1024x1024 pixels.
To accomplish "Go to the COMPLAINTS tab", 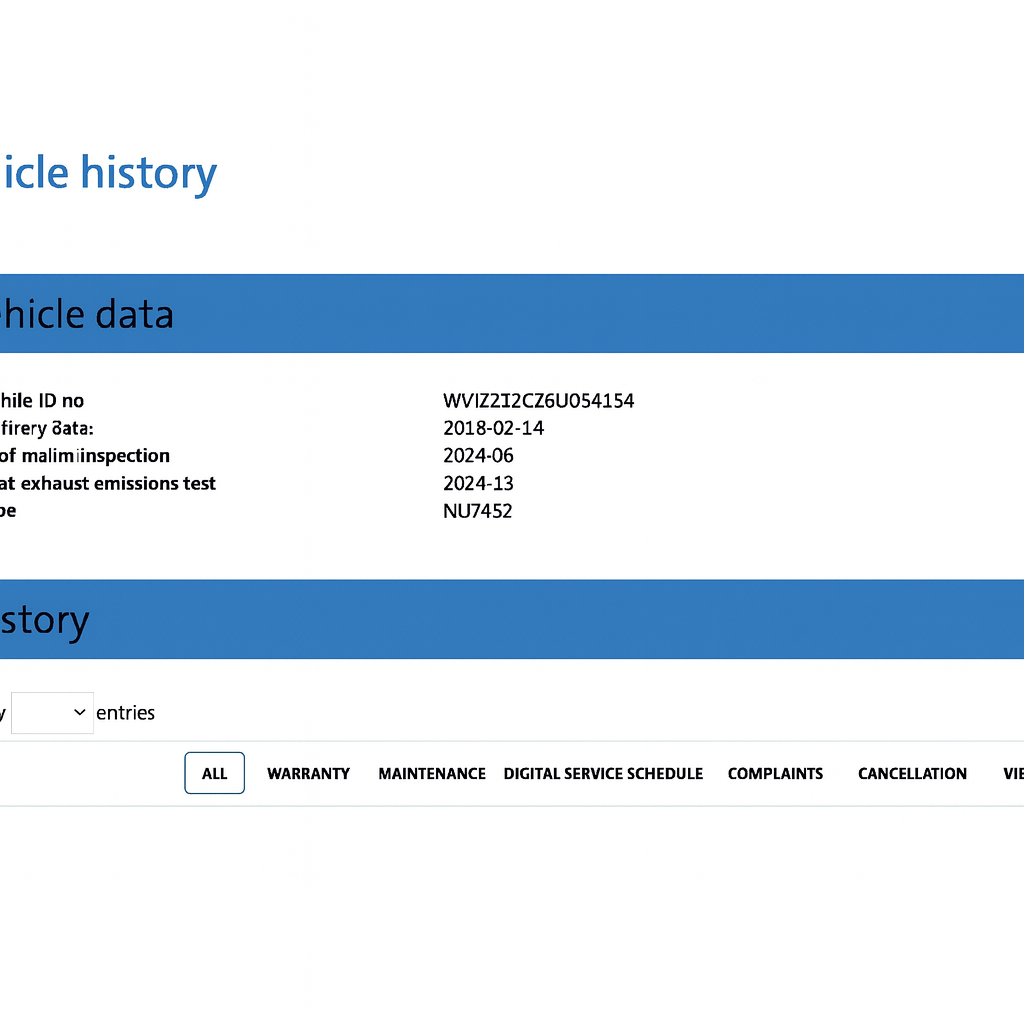I will [x=775, y=773].
